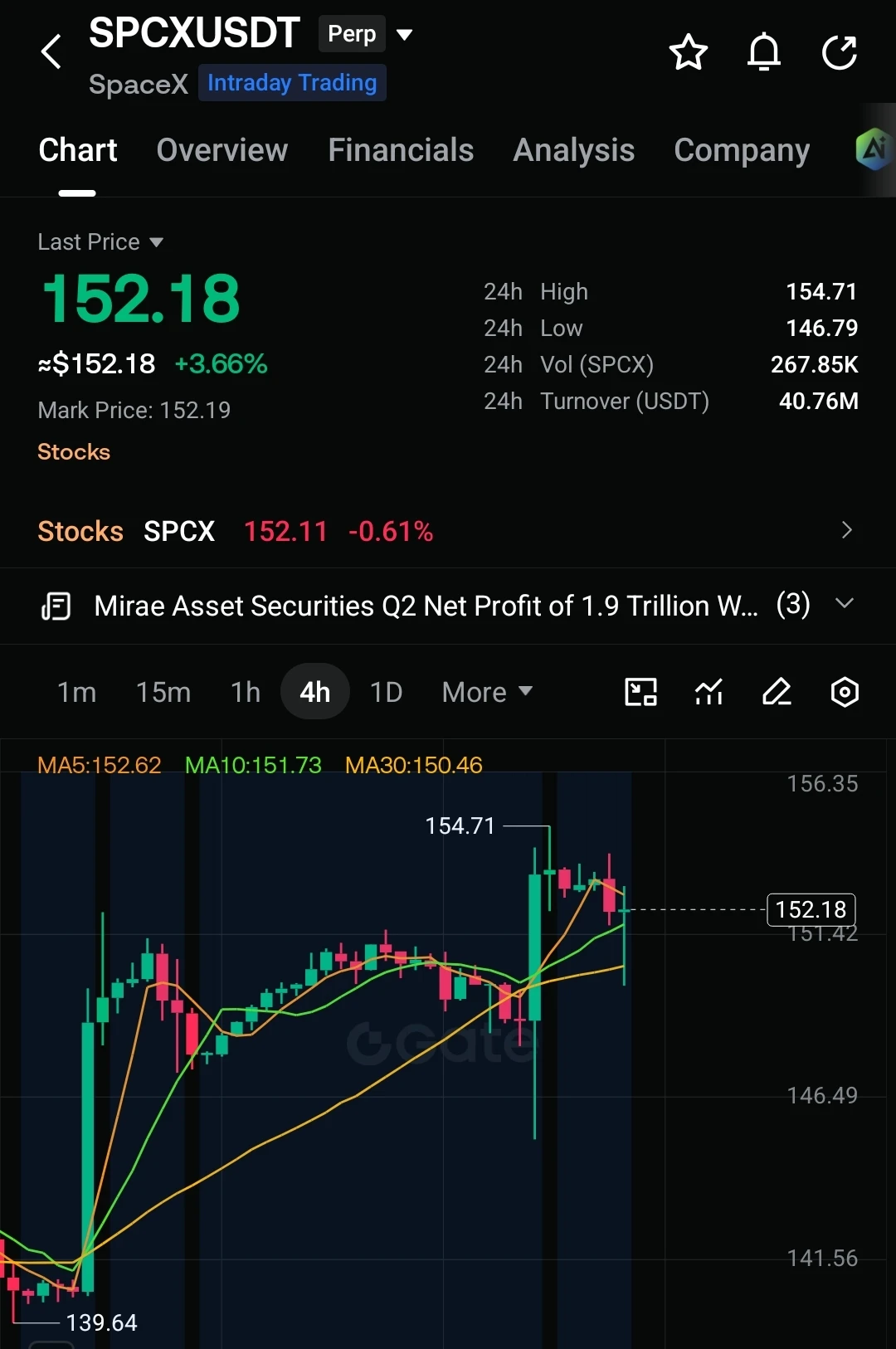Tap the Intraday Trading badge
The width and height of the screenshot is (896, 1349).
pos(292,83)
